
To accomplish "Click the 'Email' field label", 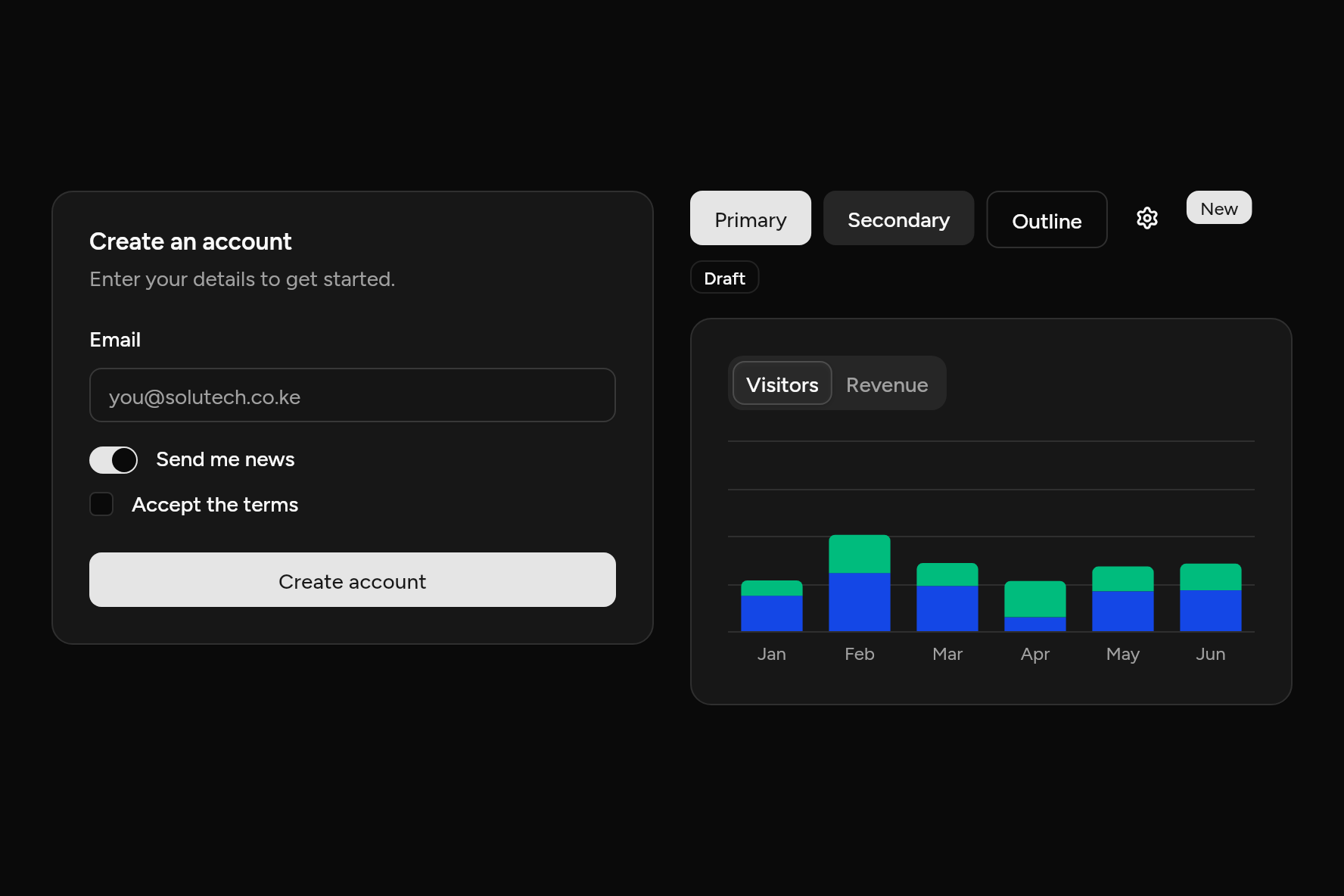I will (115, 340).
